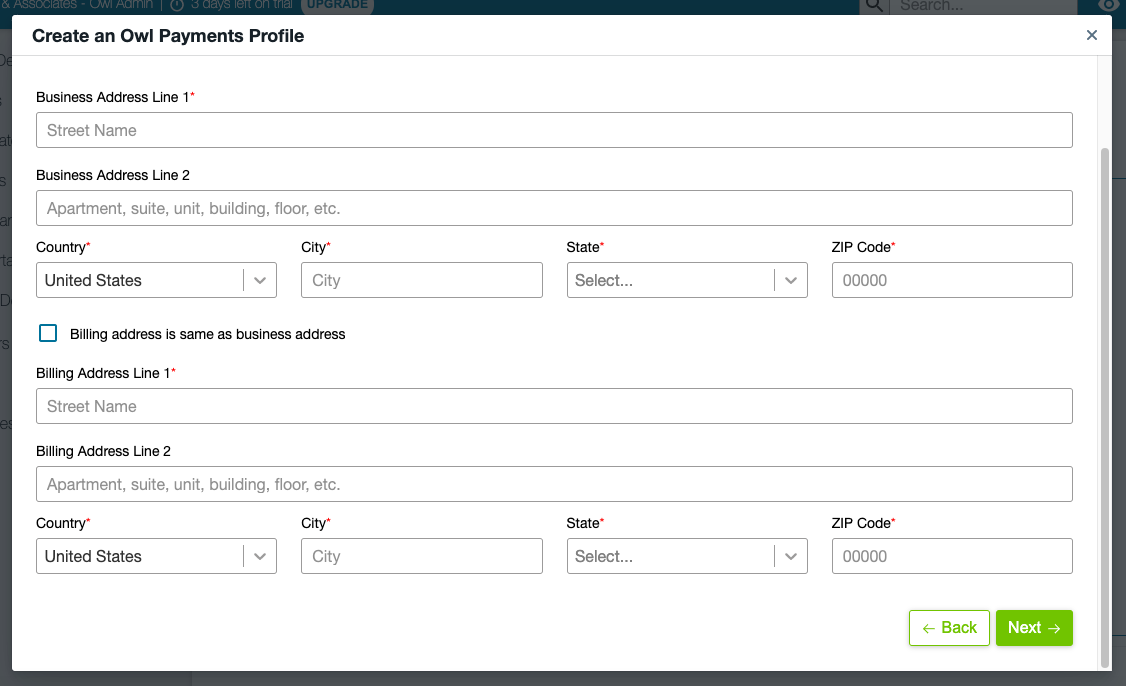The image size is (1126, 686).
Task: Open the business Country dropdown
Action: [157, 280]
